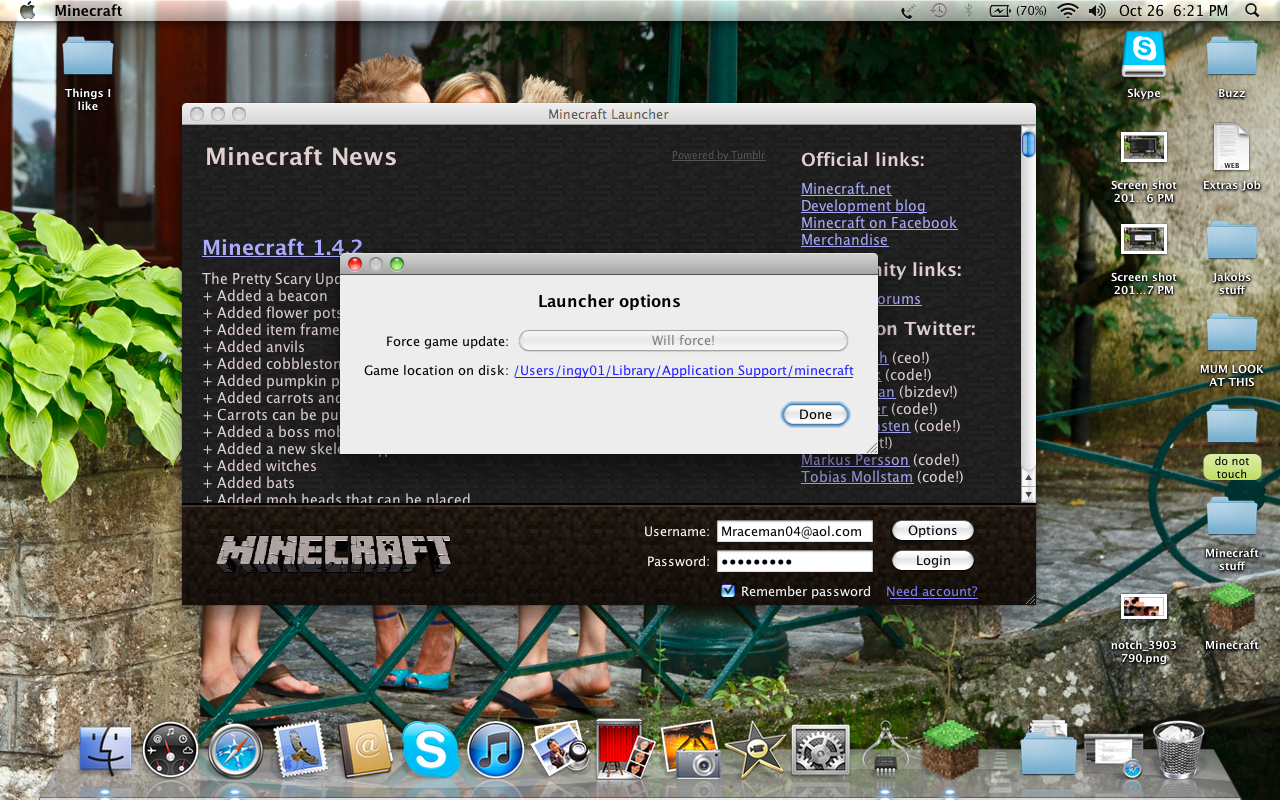The width and height of the screenshot is (1280, 800).
Task: Follow the 'Need account?' link
Action: point(932,591)
